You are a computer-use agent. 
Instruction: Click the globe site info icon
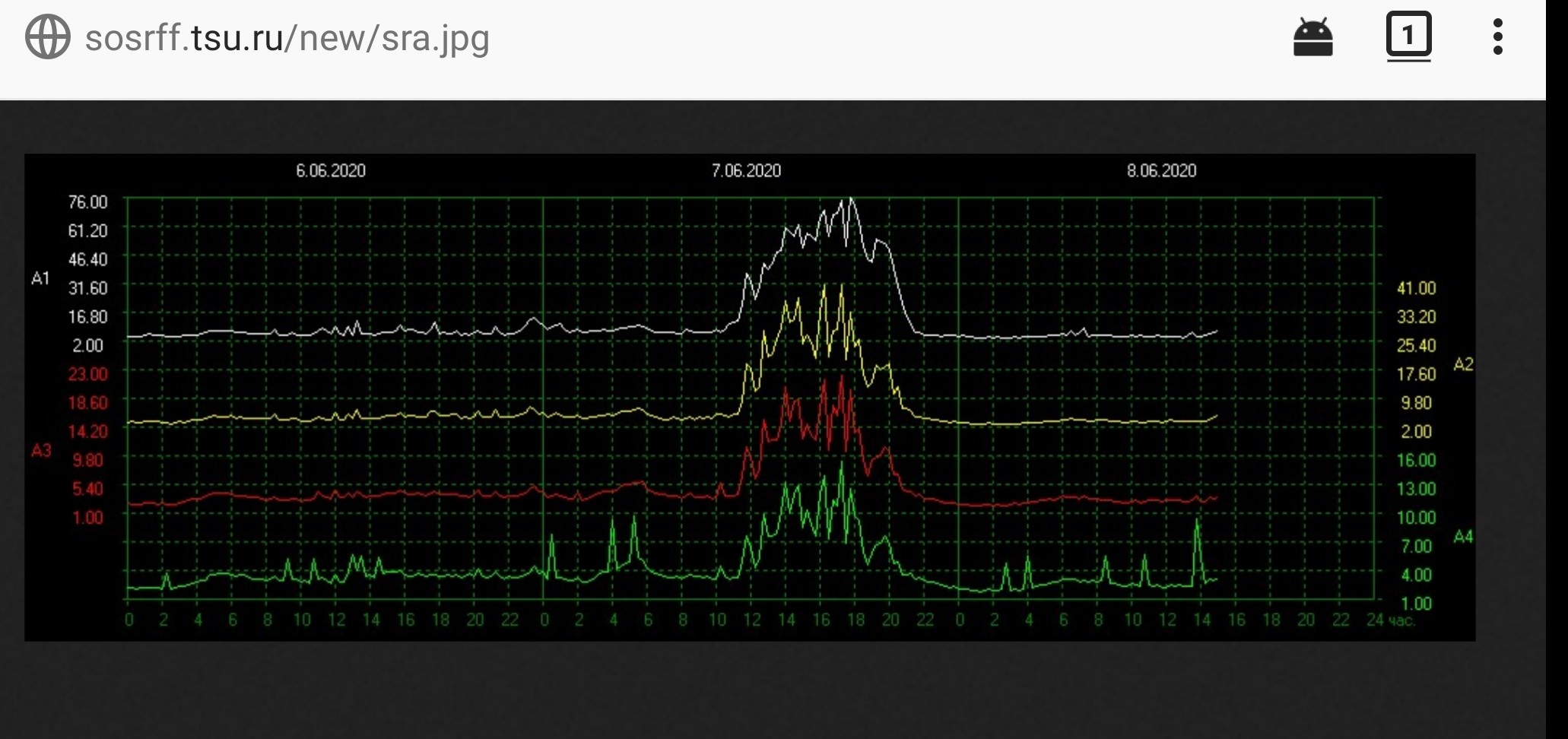point(47,37)
